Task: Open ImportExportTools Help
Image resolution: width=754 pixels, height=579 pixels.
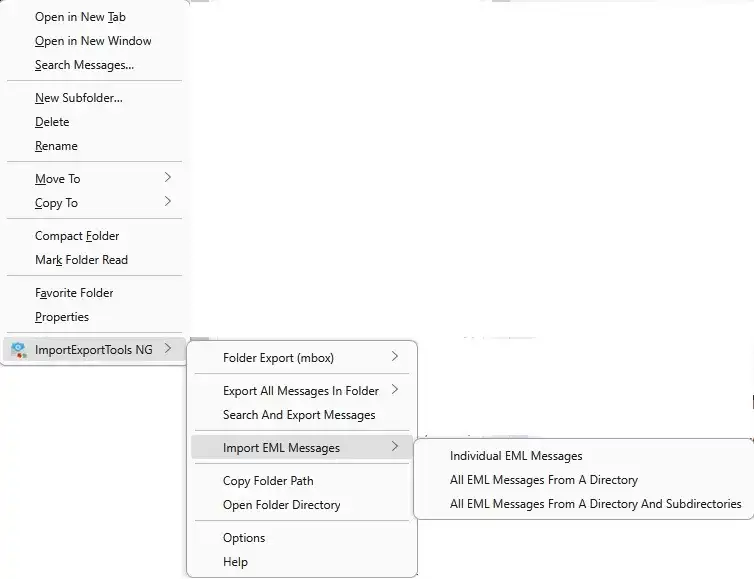Action: coord(302,562)
